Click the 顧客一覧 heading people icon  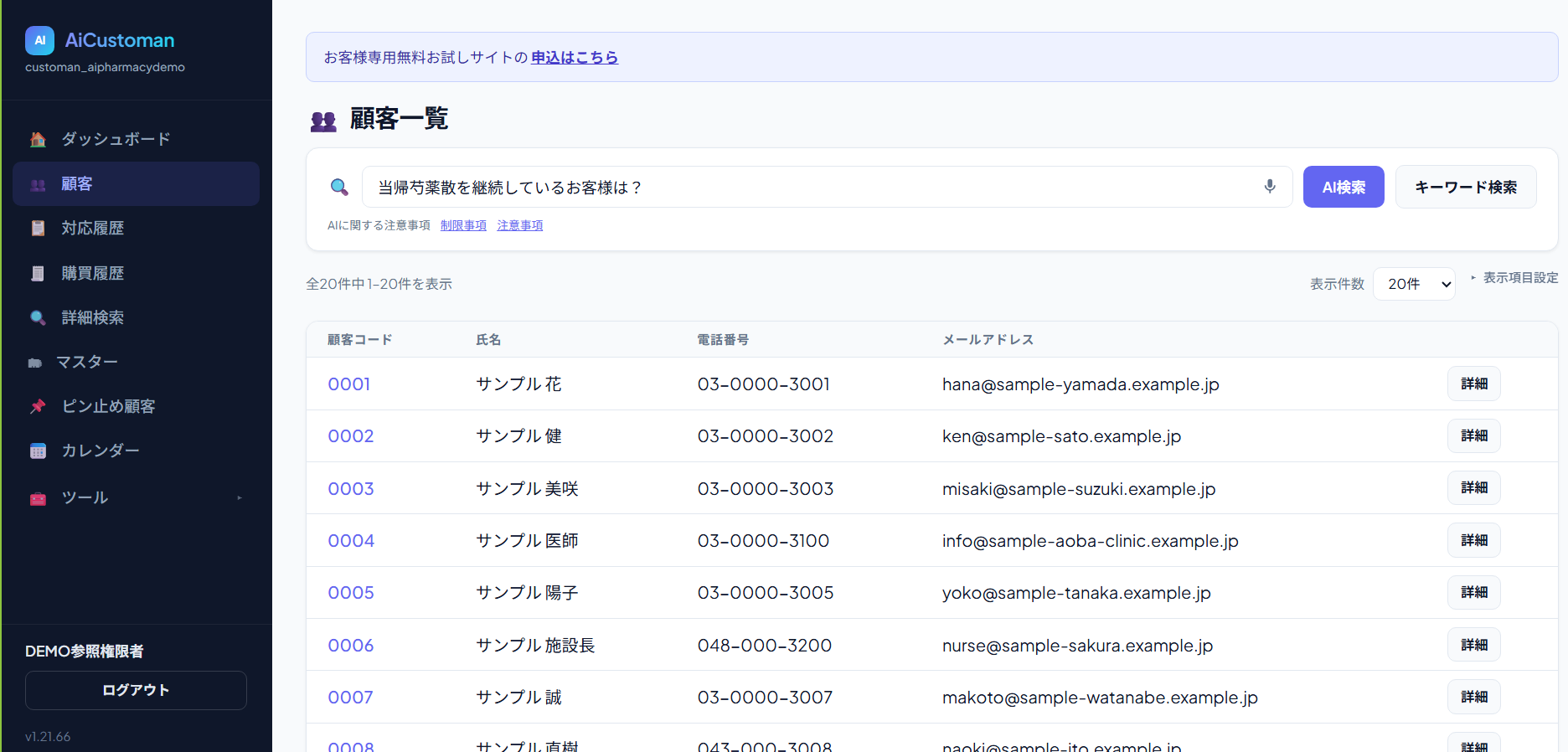tap(323, 121)
